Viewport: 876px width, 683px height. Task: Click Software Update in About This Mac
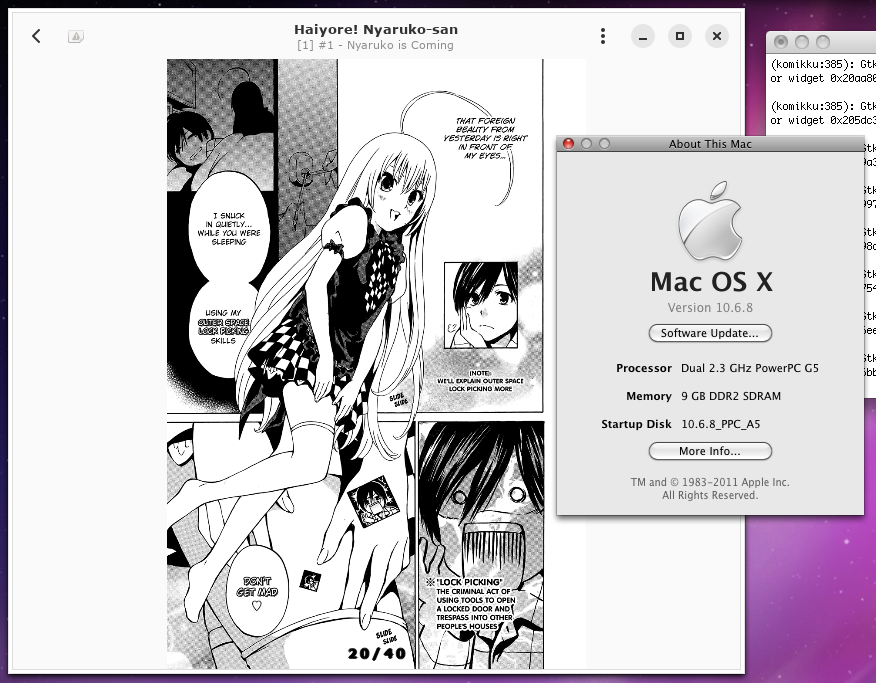tap(710, 333)
